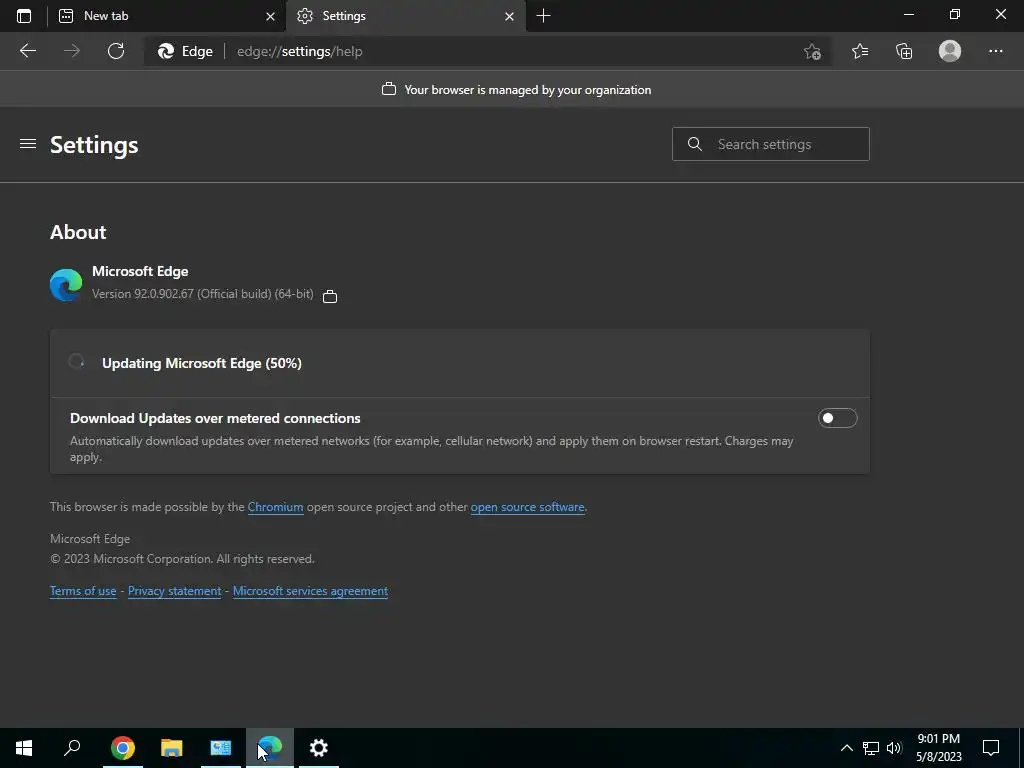Image resolution: width=1024 pixels, height=768 pixels.
Task: Add this page to favorites star icon
Action: coord(812,51)
